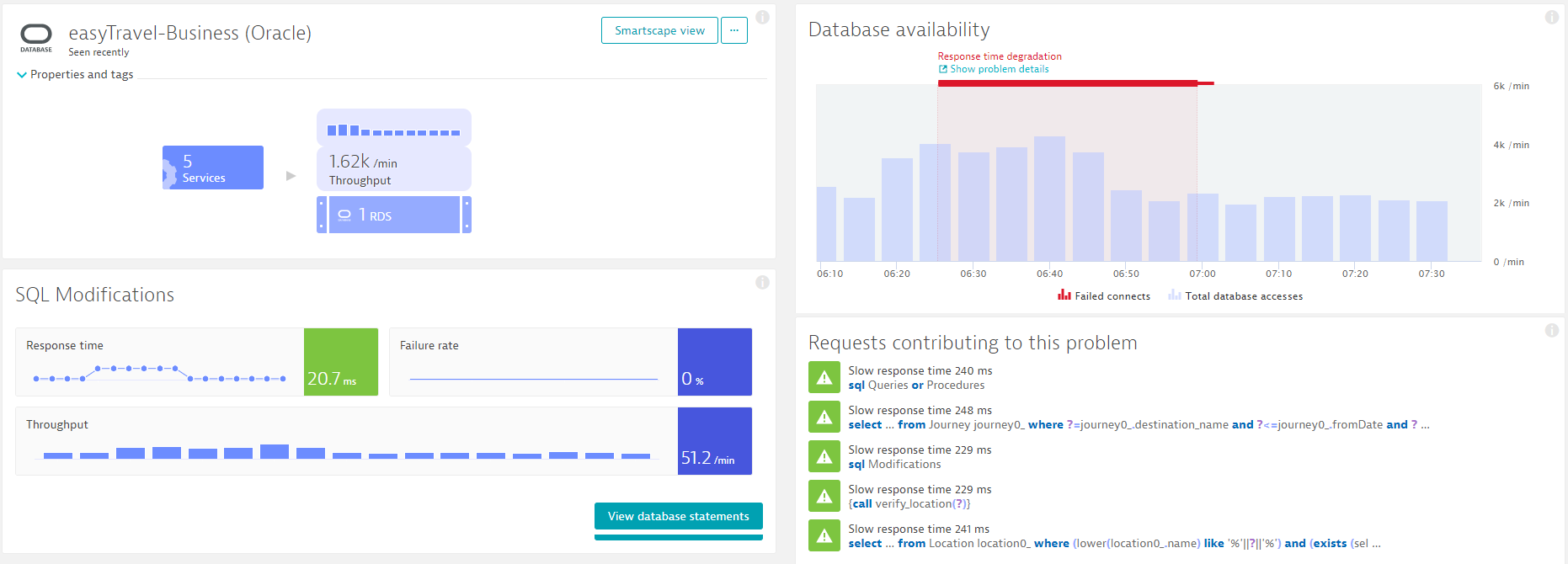
Task: Click the 'Slow response time 241 ms' text
Action: 919,529
